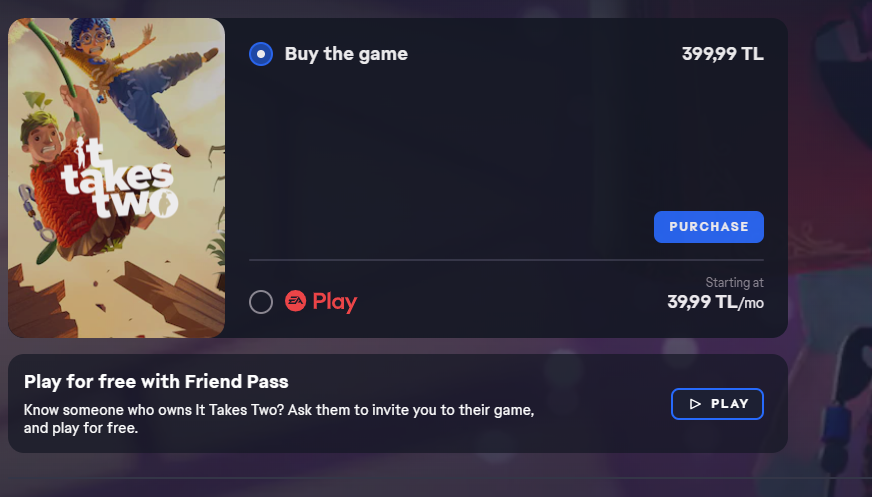Click the 39,99 TL/mo subscription price
This screenshot has height=497, width=872.
click(716, 302)
